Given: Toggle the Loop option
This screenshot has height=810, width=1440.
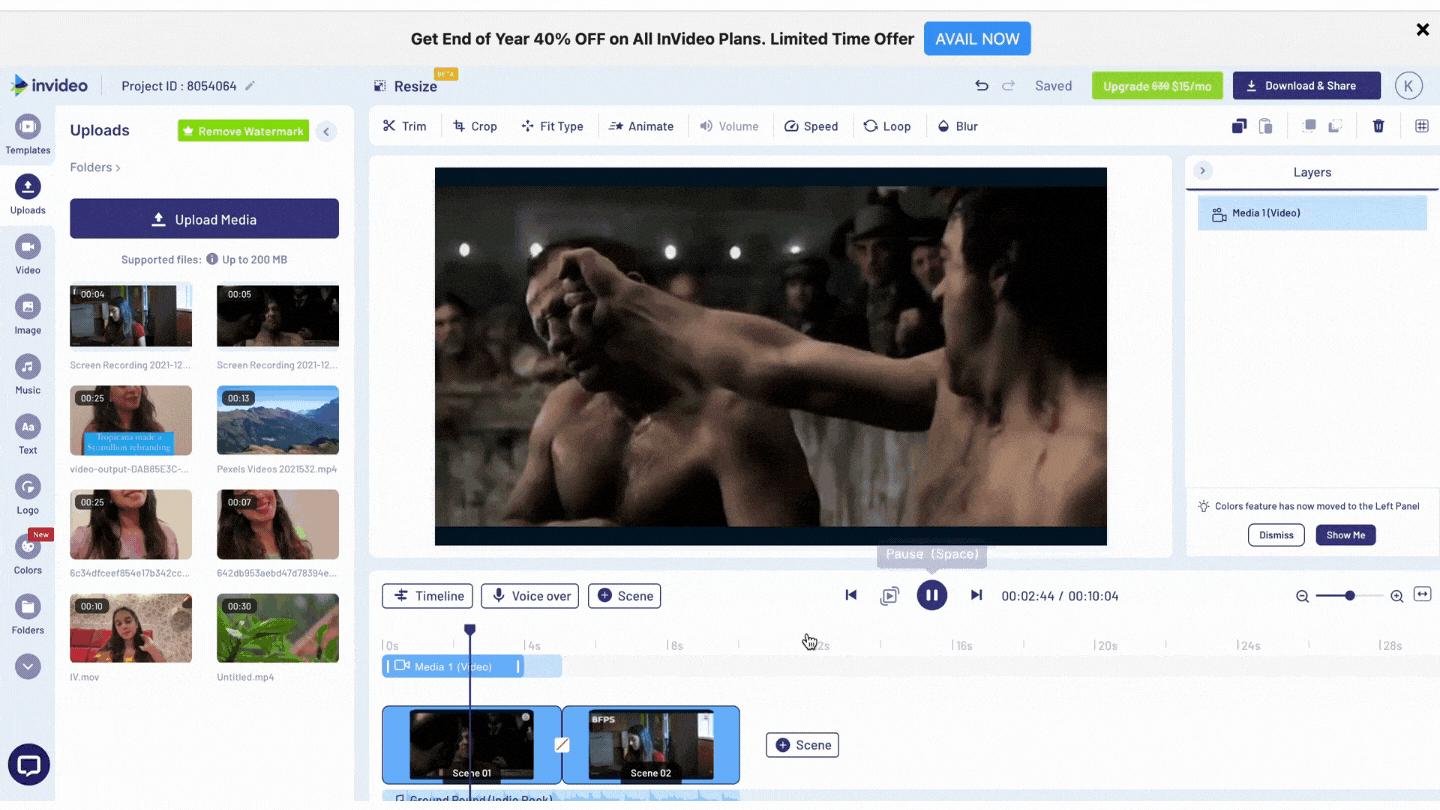Looking at the screenshot, I should coord(887,126).
